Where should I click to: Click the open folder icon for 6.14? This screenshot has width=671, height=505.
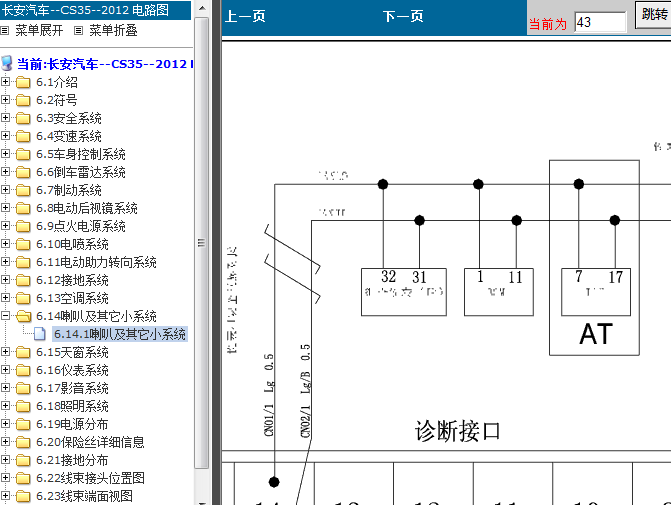(x=24, y=316)
